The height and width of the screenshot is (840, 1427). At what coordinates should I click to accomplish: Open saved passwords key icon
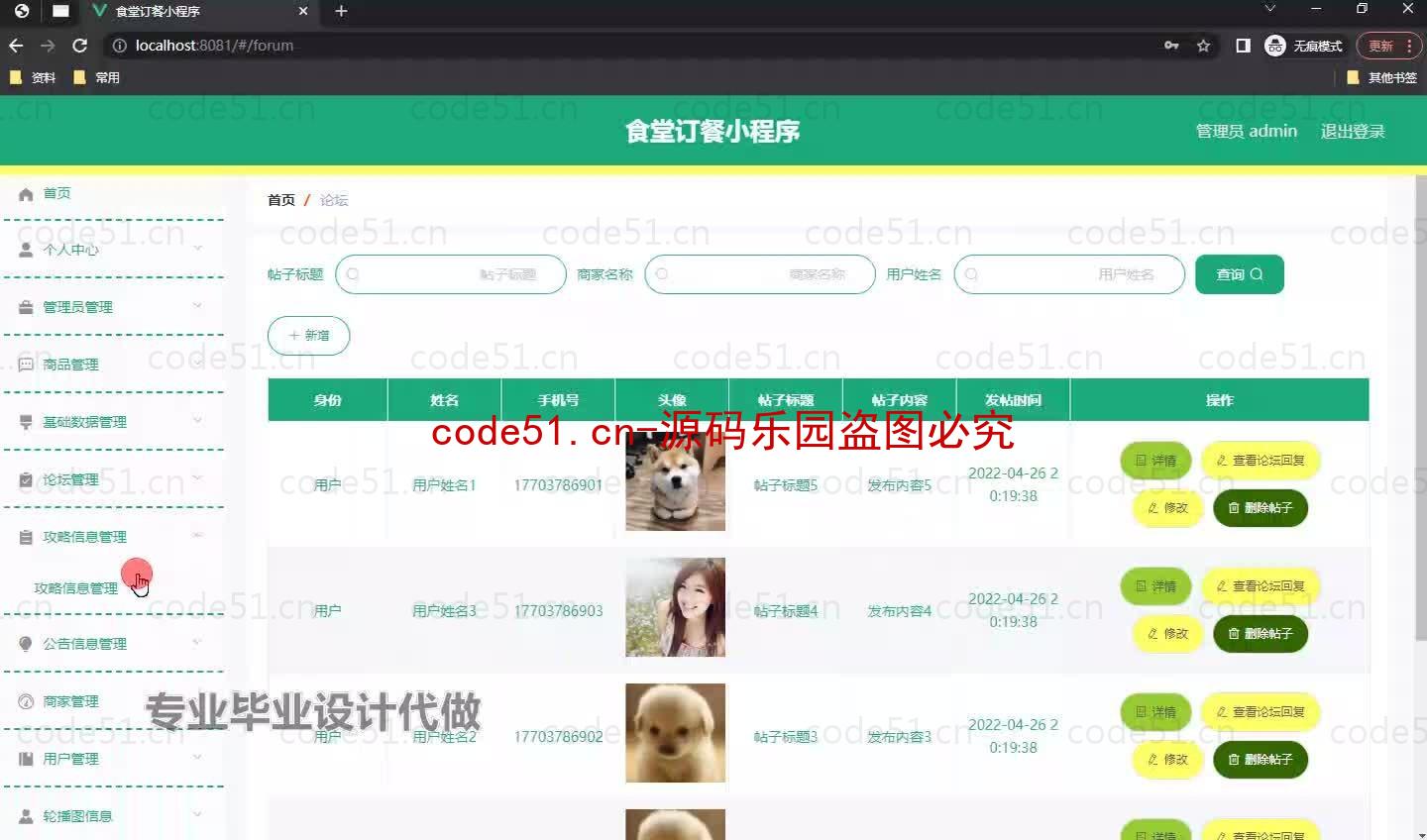[1171, 46]
